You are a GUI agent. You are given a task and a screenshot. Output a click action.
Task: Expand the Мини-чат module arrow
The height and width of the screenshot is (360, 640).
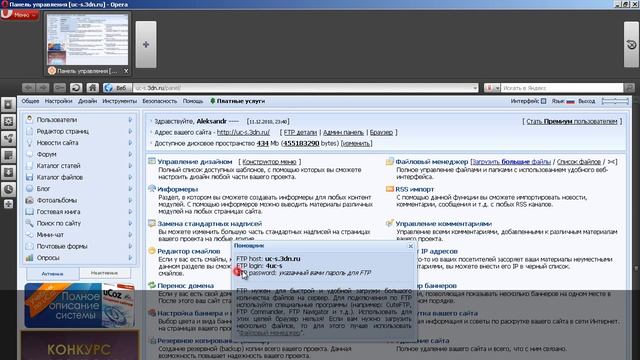pyautogui.click(x=130, y=235)
